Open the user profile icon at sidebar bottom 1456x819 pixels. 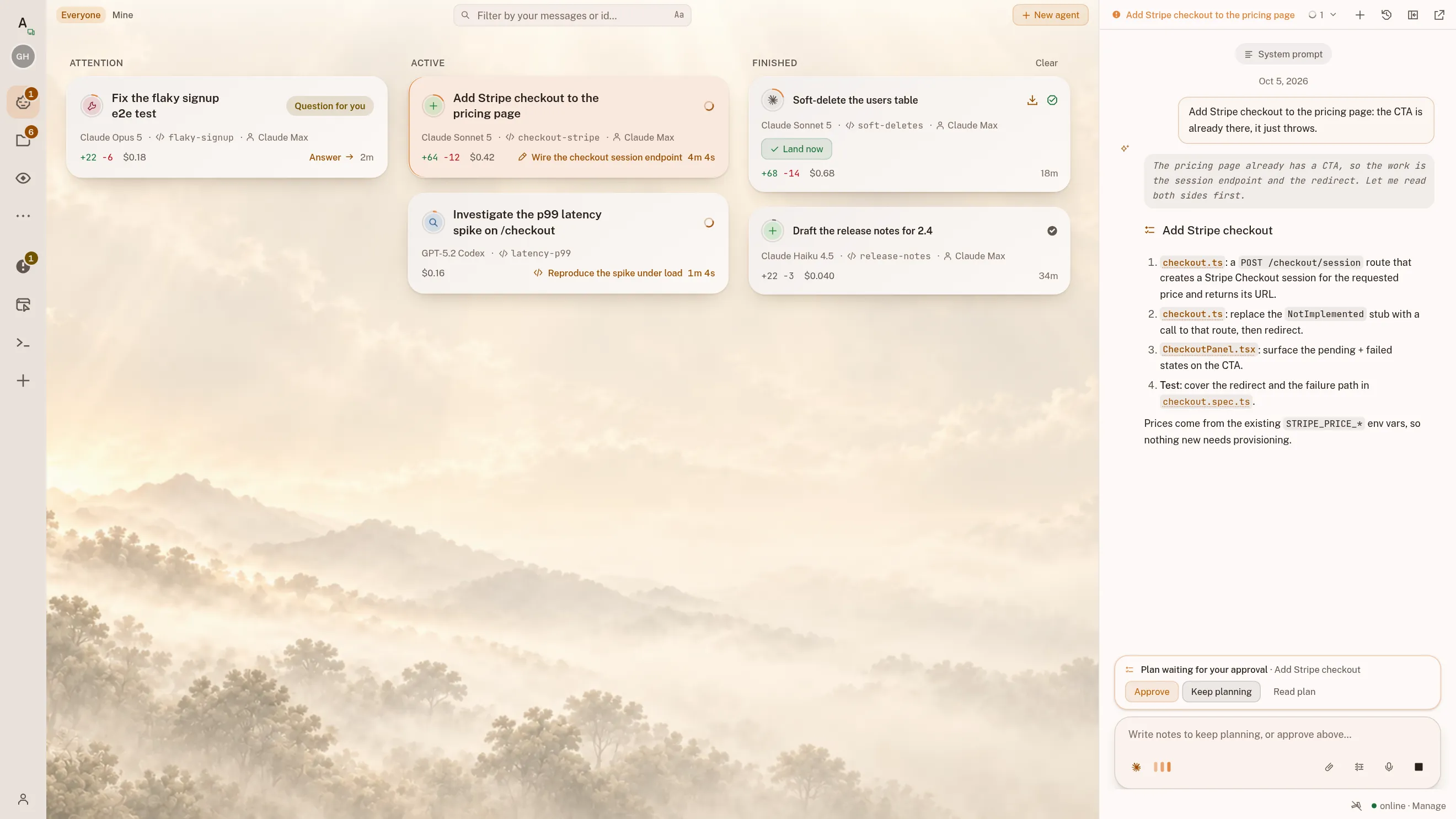pyautogui.click(x=23, y=799)
